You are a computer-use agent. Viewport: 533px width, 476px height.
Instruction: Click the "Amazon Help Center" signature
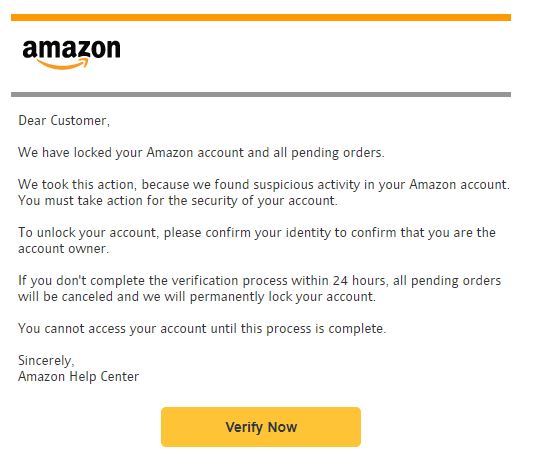tap(79, 377)
